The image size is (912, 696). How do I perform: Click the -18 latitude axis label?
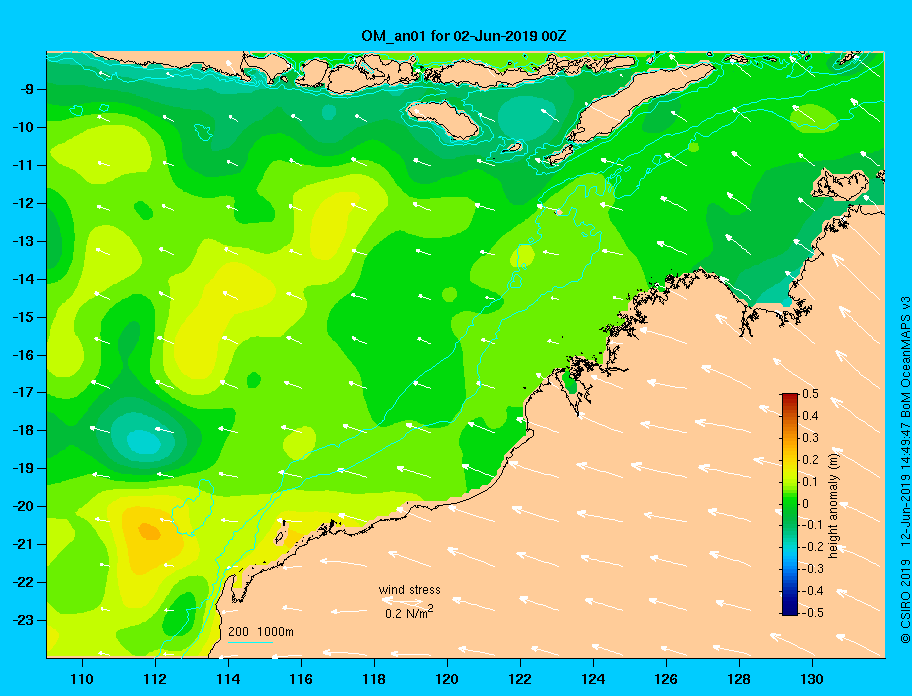23,430
